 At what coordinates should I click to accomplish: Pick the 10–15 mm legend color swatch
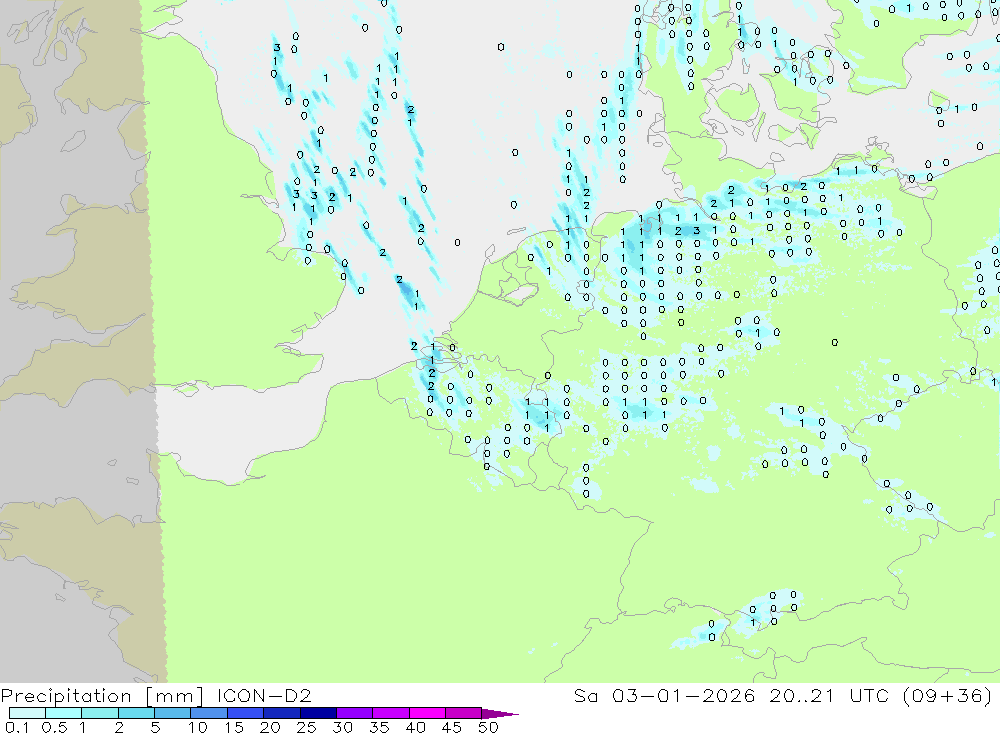click(x=209, y=713)
